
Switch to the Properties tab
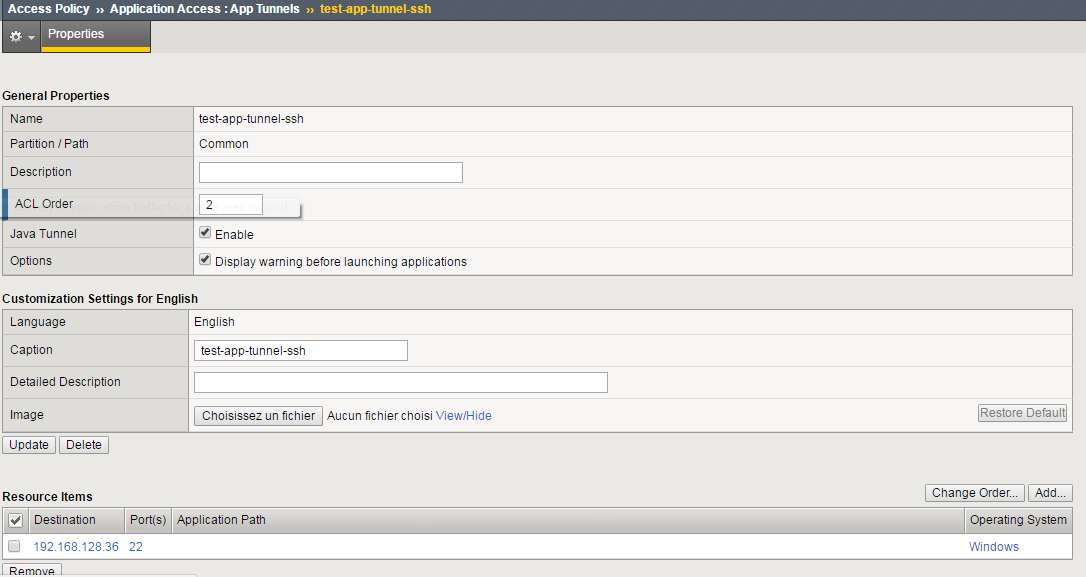76,34
